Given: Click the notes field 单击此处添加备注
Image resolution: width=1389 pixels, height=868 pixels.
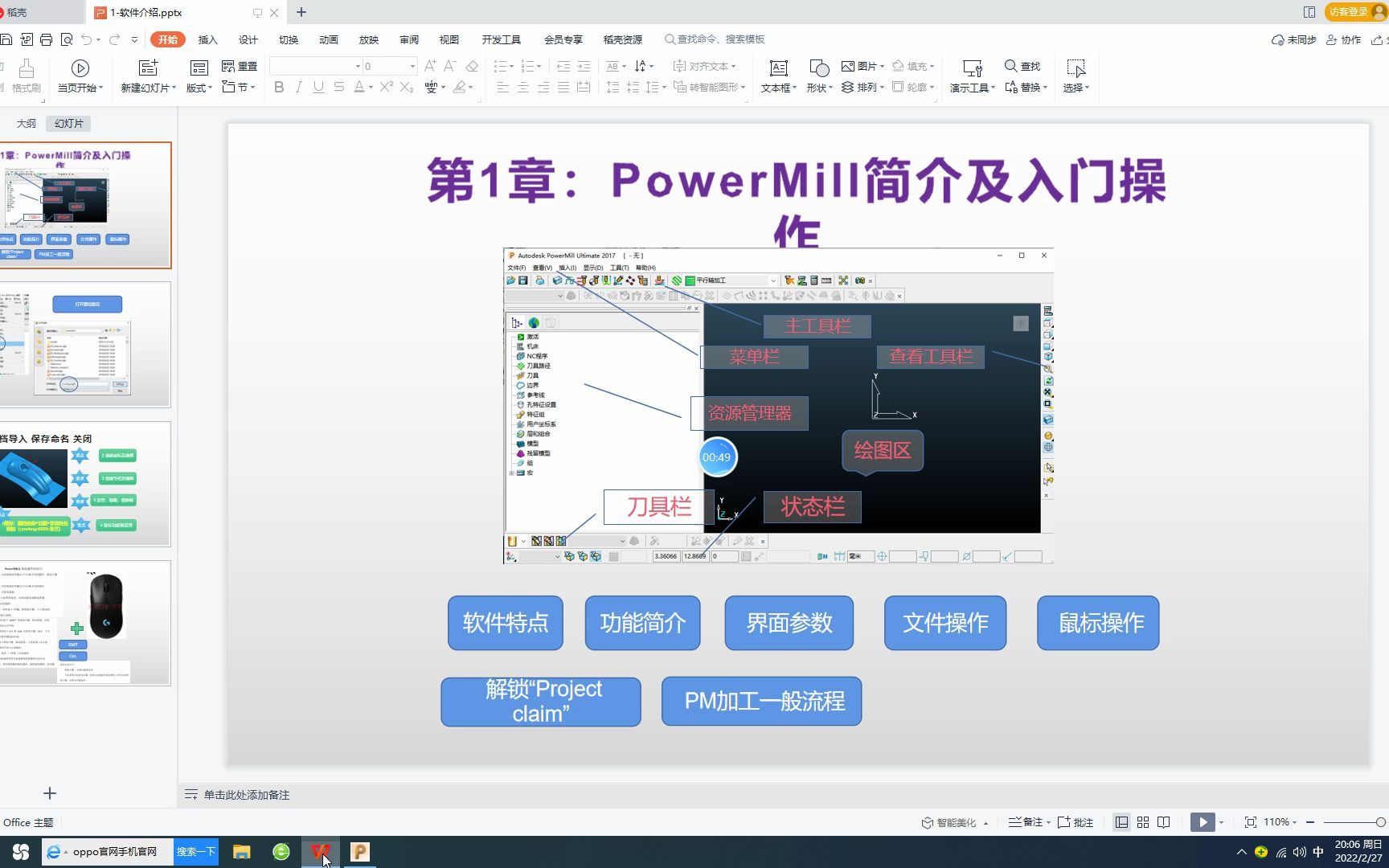Looking at the screenshot, I should coord(246,795).
